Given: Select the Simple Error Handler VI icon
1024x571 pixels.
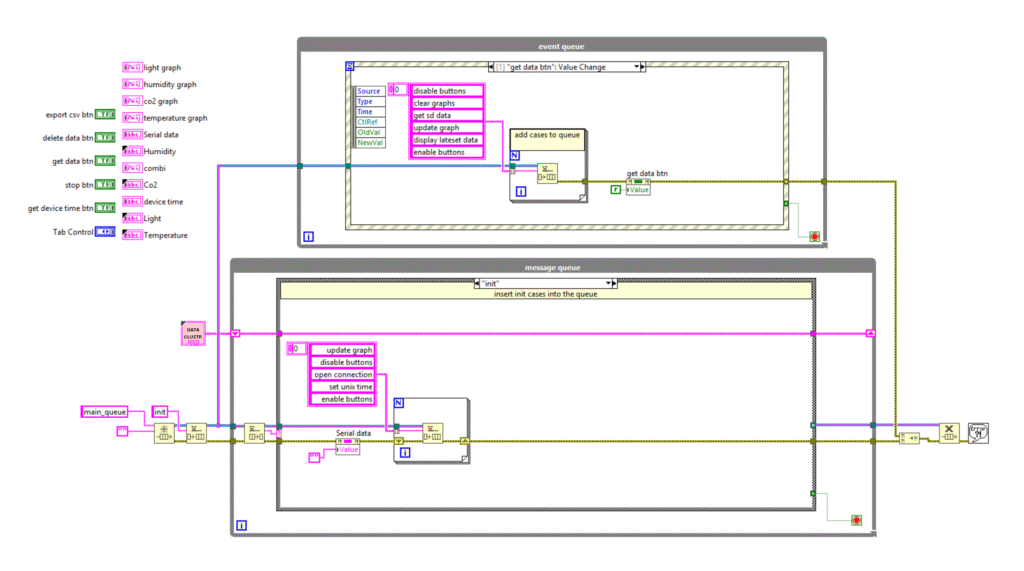Looking at the screenshot, I should (x=978, y=432).
